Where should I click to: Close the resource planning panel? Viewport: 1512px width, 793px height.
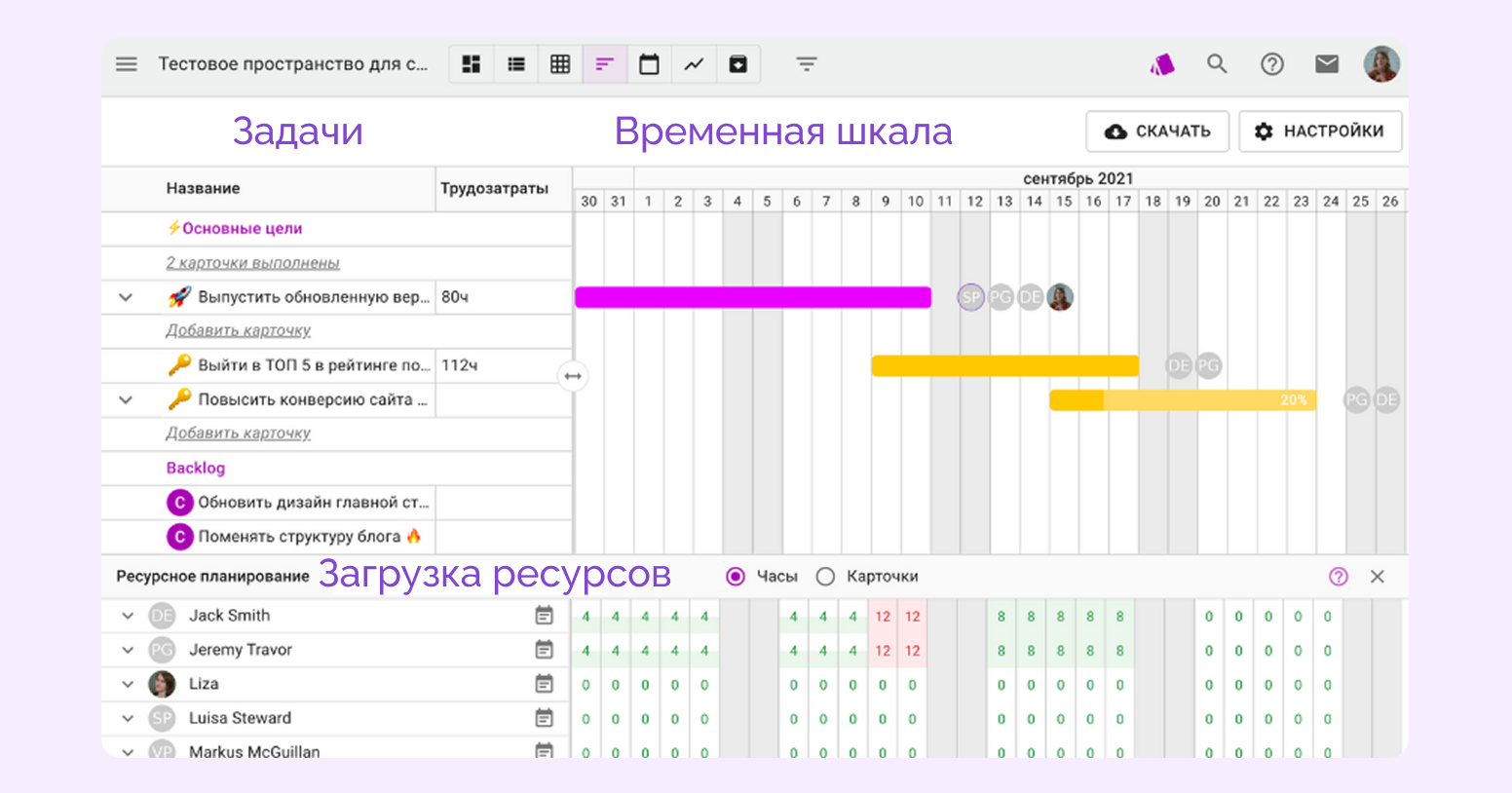tap(1378, 577)
